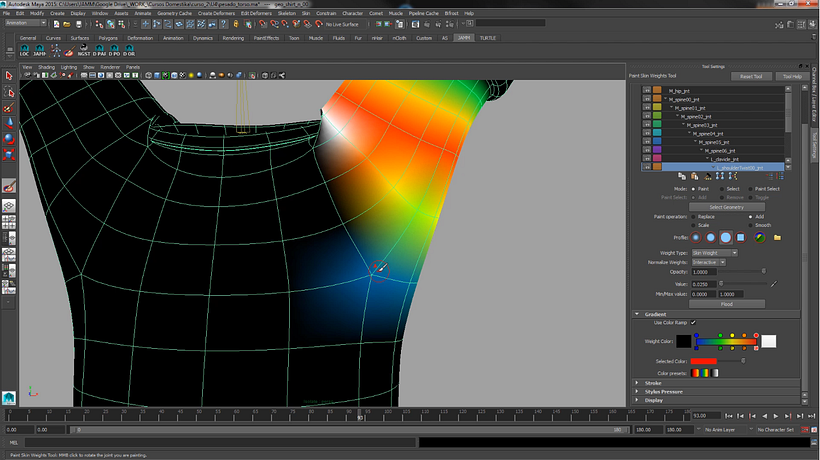820x460 pixels.
Task: Expand the Stroke section
Action: click(653, 383)
